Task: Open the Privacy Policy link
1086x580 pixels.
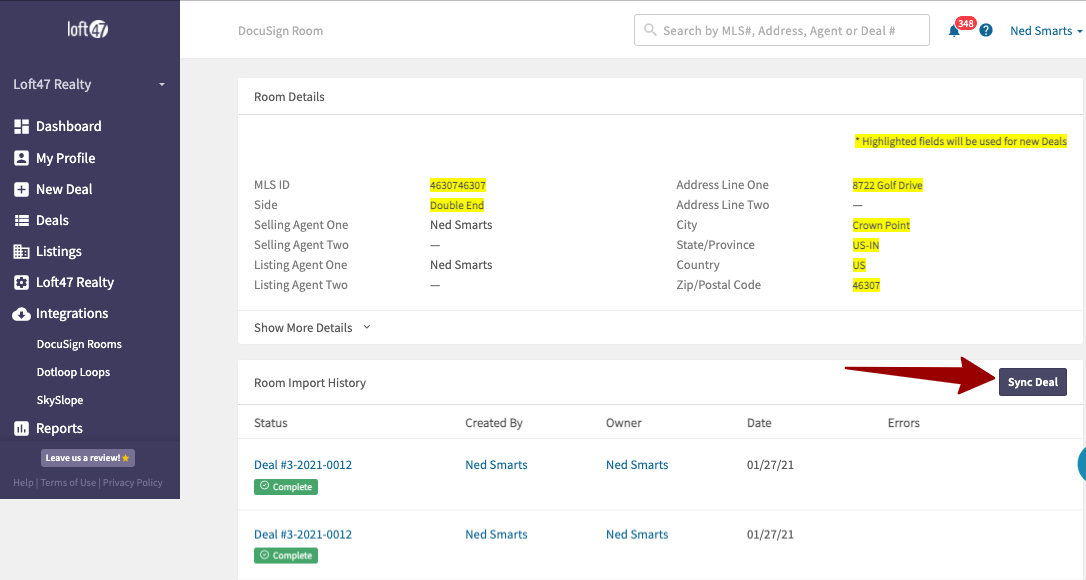Action: (x=132, y=483)
